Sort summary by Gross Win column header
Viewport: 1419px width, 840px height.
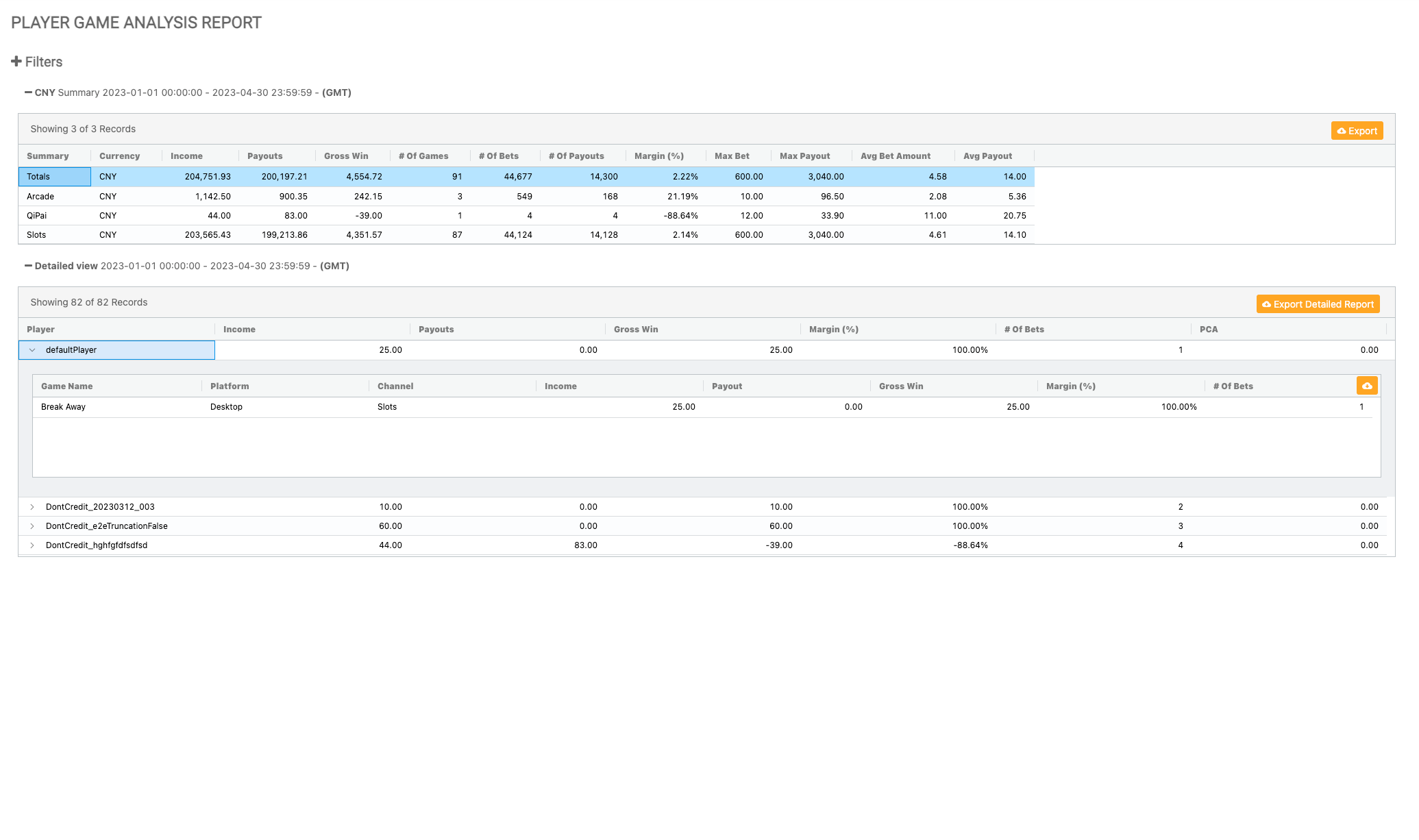[x=346, y=156]
